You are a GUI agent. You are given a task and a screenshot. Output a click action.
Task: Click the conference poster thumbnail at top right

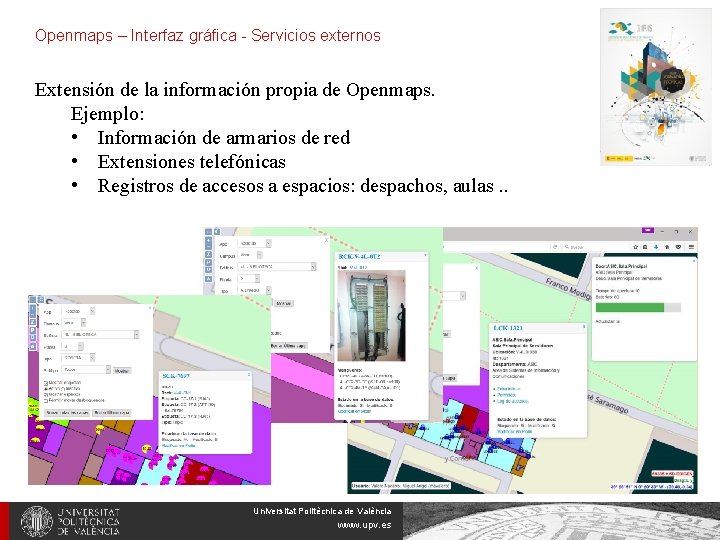[x=656, y=87]
